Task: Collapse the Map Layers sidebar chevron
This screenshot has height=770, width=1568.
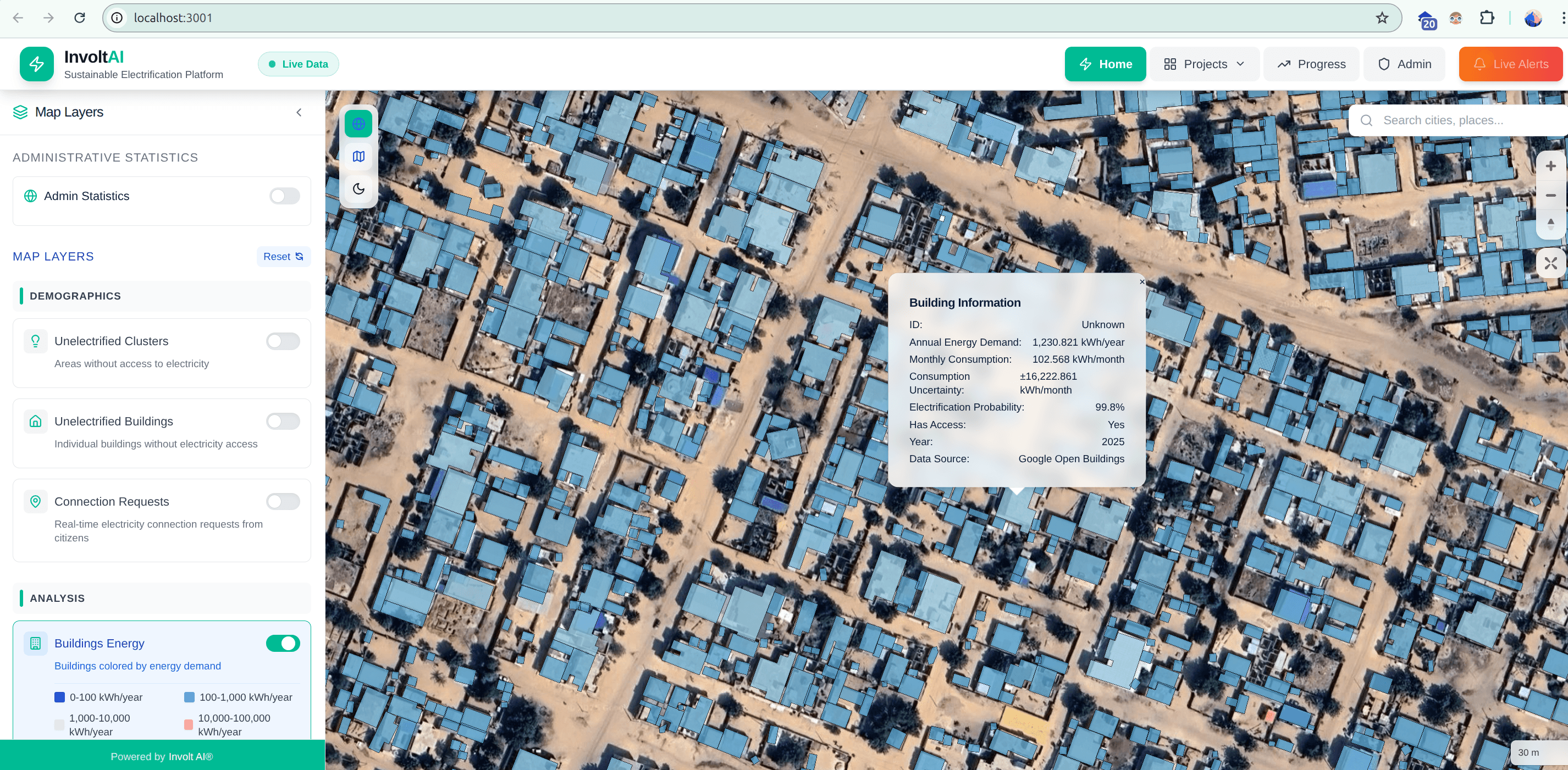Action: click(299, 113)
